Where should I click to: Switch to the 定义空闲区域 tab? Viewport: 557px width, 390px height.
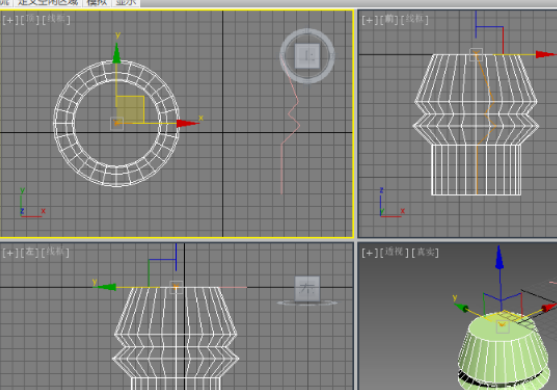click(48, 3)
